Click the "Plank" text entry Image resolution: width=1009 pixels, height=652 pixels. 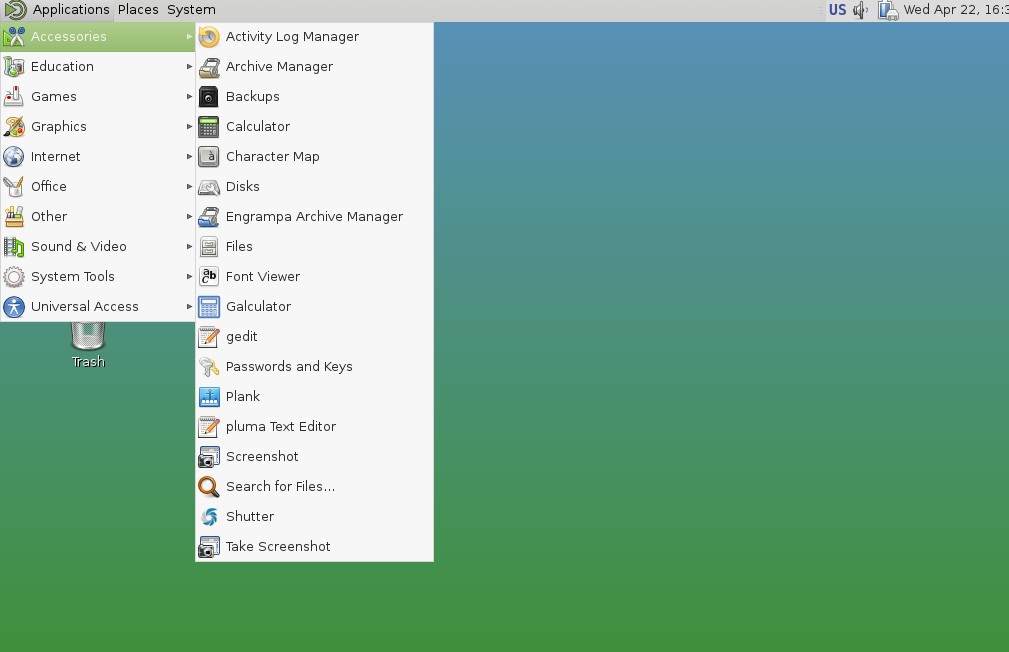(243, 396)
